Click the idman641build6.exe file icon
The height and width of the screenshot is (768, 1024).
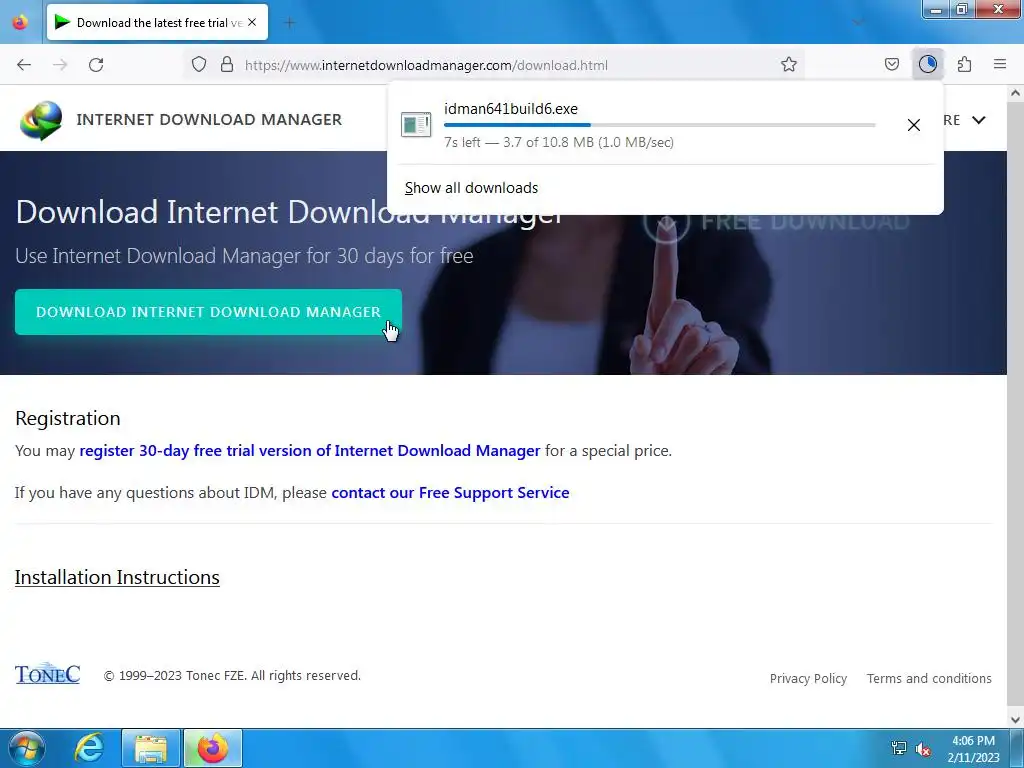[x=416, y=124]
